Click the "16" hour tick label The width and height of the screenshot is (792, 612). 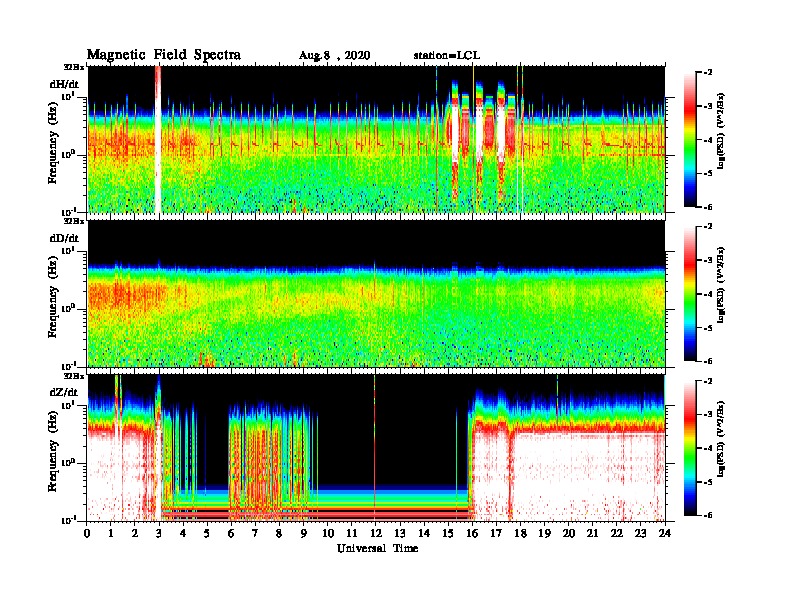tap(472, 533)
